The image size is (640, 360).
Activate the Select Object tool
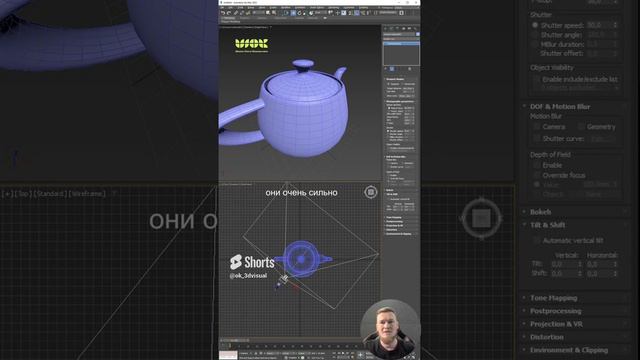pyautogui.click(x=268, y=13)
